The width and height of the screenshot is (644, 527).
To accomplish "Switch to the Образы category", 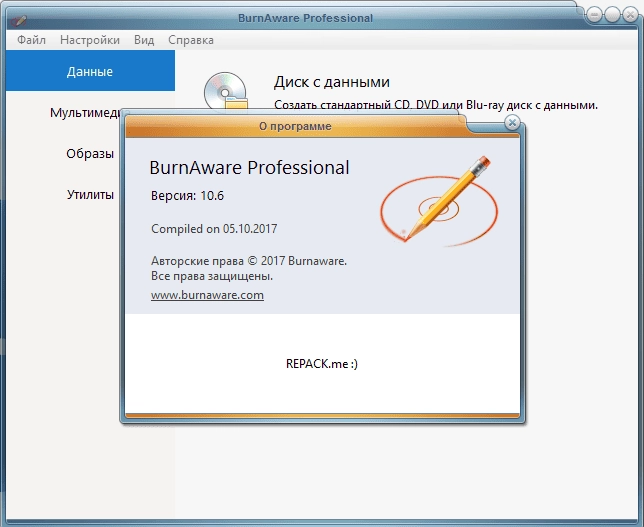I will pos(90,153).
